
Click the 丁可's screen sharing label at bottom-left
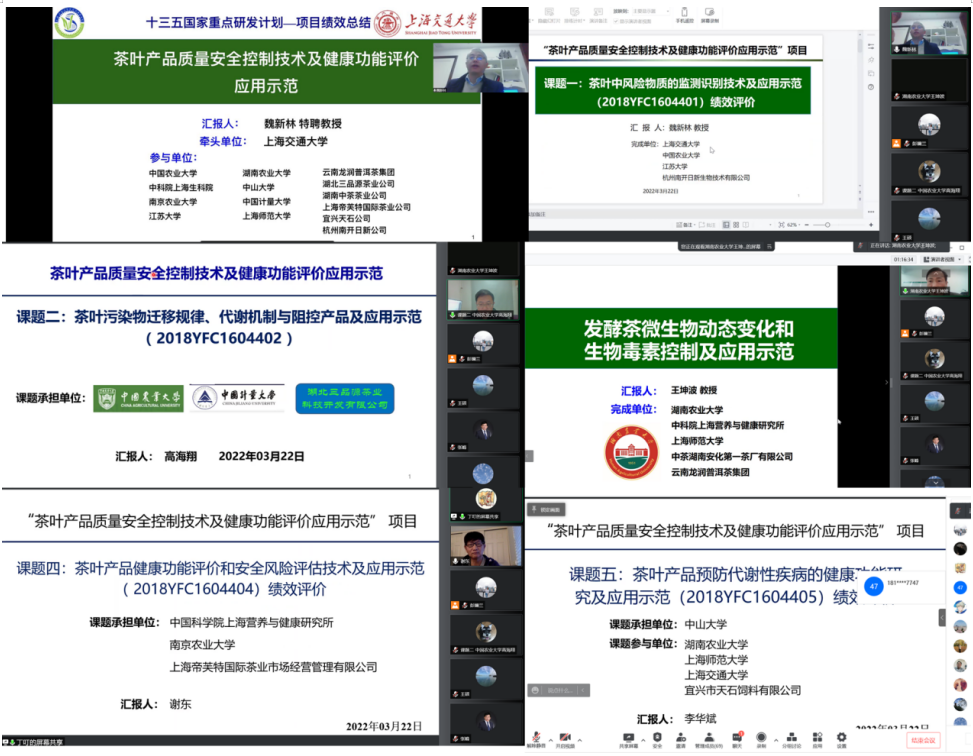[35, 742]
